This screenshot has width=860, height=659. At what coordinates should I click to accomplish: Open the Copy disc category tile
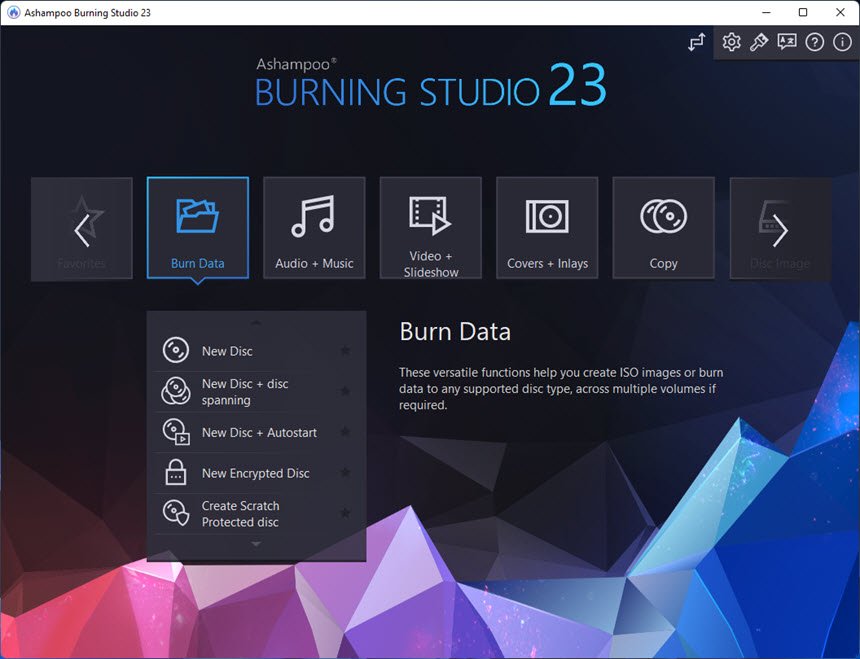[664, 228]
